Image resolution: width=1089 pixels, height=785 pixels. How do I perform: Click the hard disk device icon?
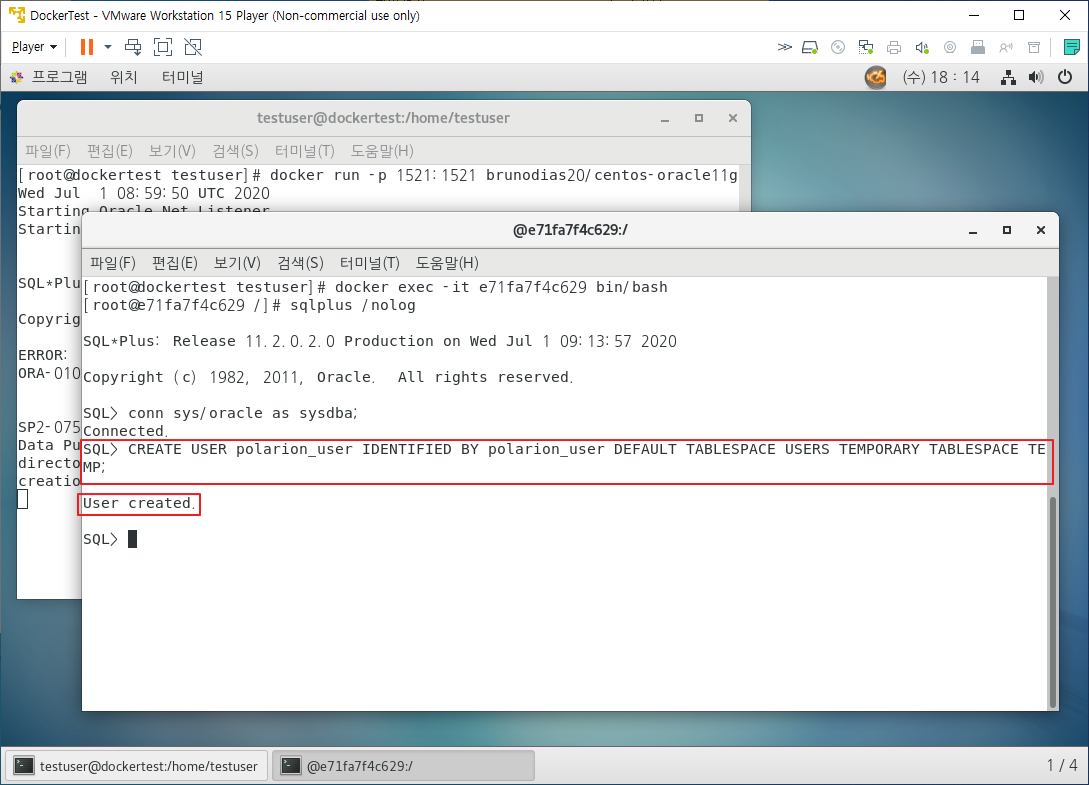point(810,47)
